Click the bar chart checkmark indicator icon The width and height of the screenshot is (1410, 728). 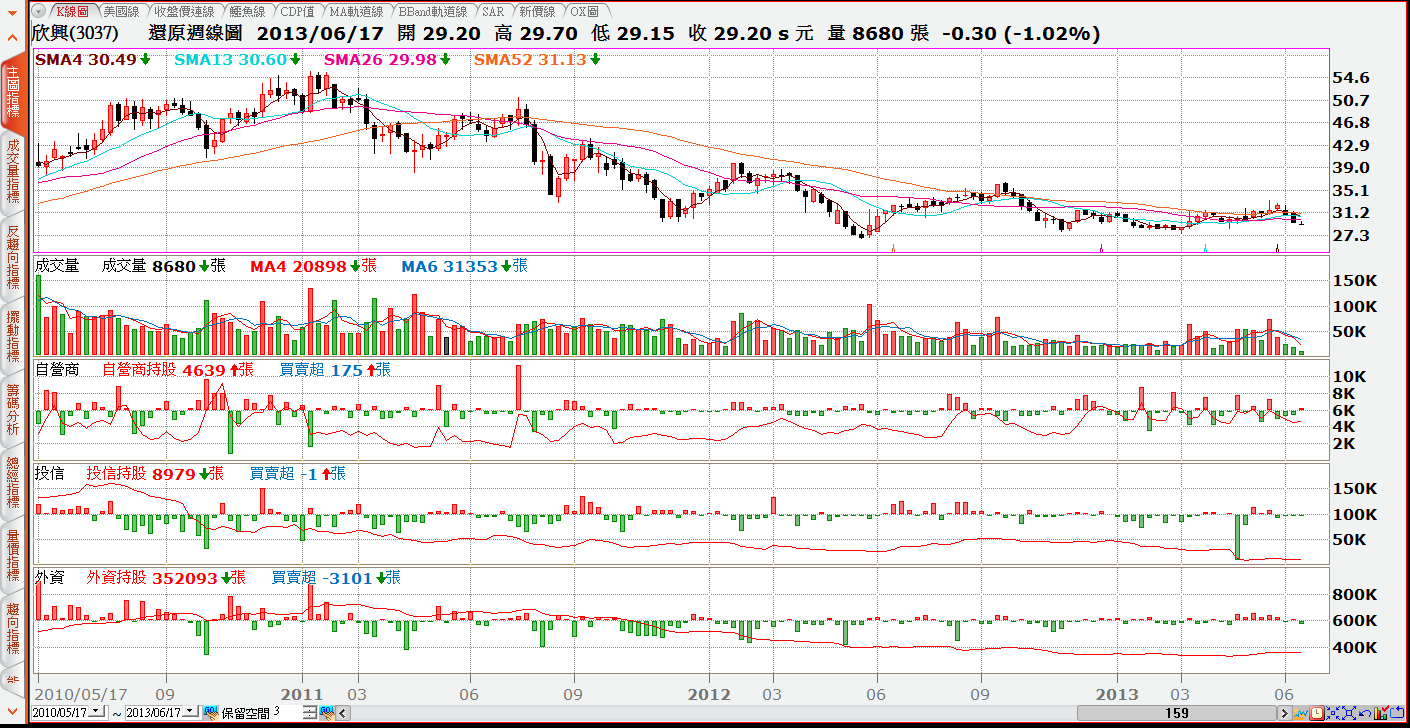(1381, 713)
